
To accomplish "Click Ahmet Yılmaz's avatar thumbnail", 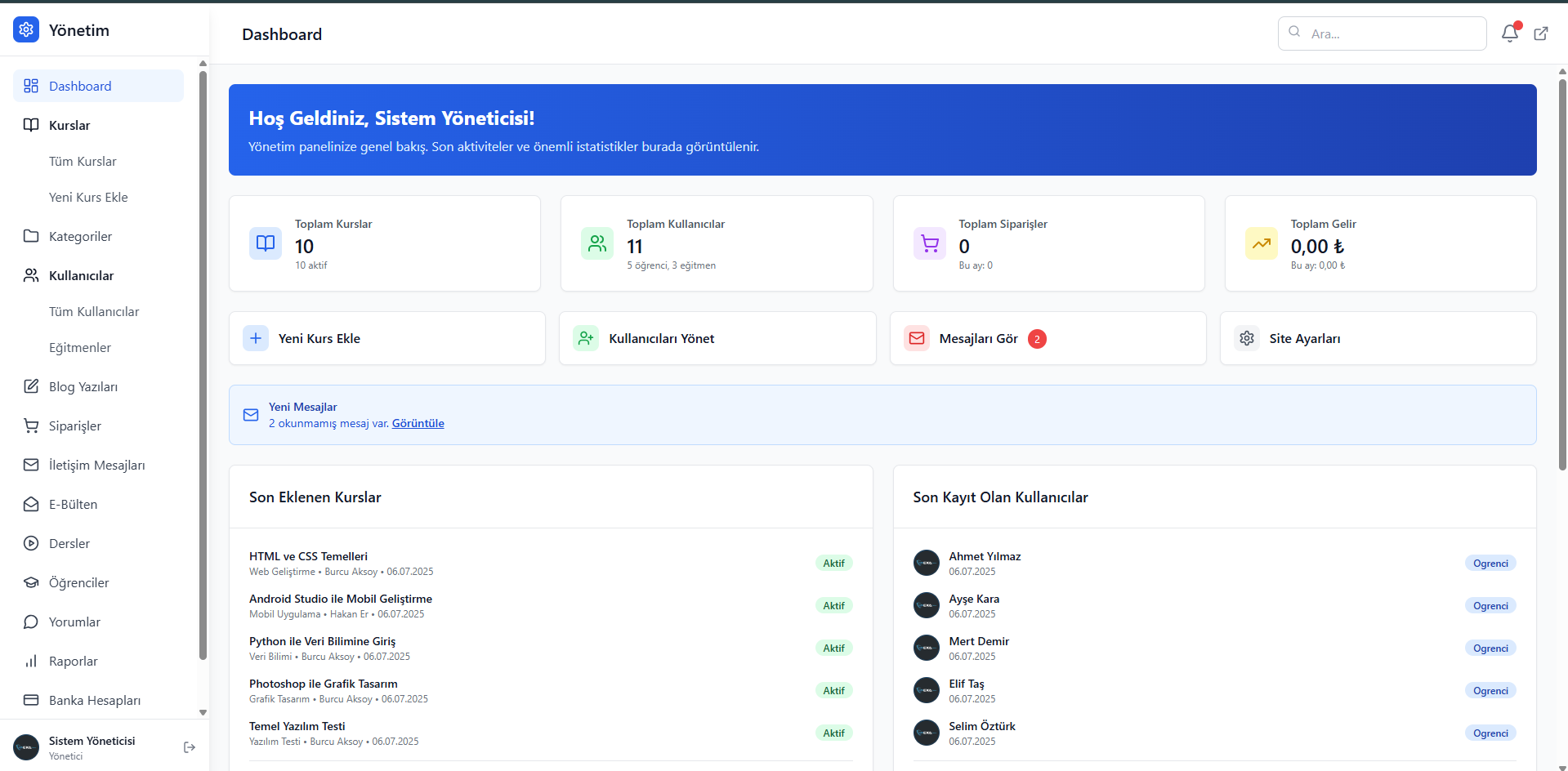I will pyautogui.click(x=926, y=563).
